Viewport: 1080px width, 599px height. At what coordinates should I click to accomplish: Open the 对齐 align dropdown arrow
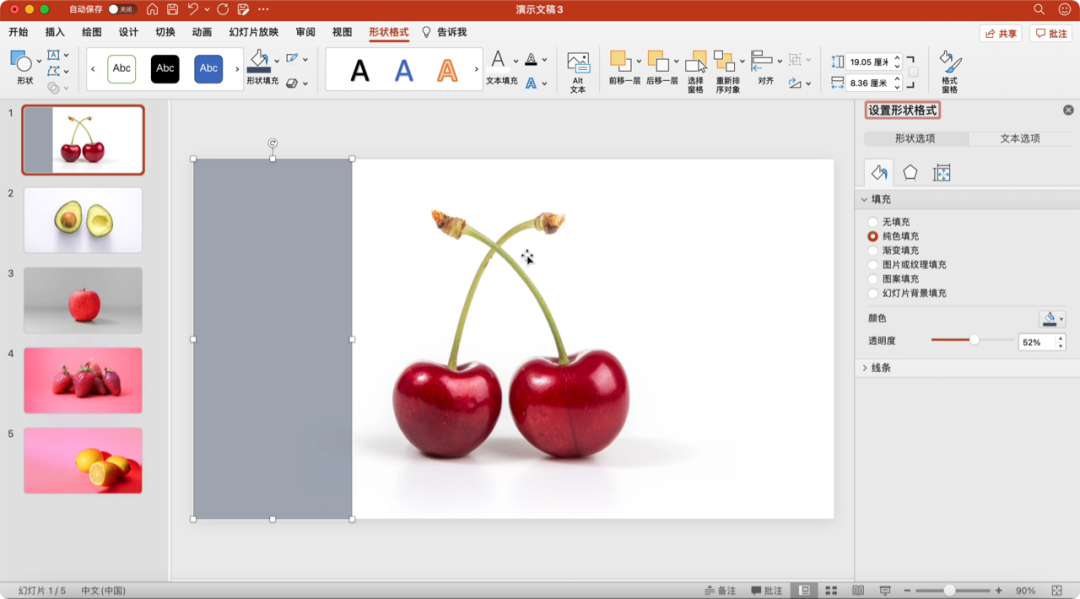(779, 60)
